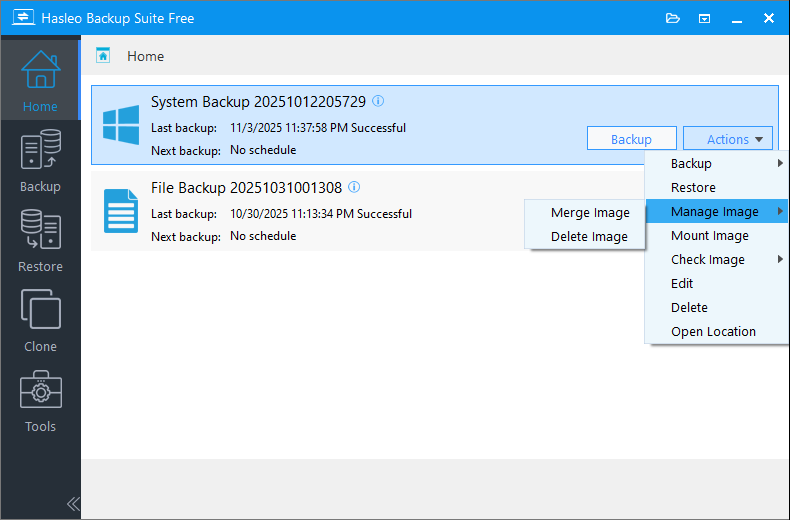Choose Restore from the Actions menu
The height and width of the screenshot is (520, 790).
tap(716, 187)
